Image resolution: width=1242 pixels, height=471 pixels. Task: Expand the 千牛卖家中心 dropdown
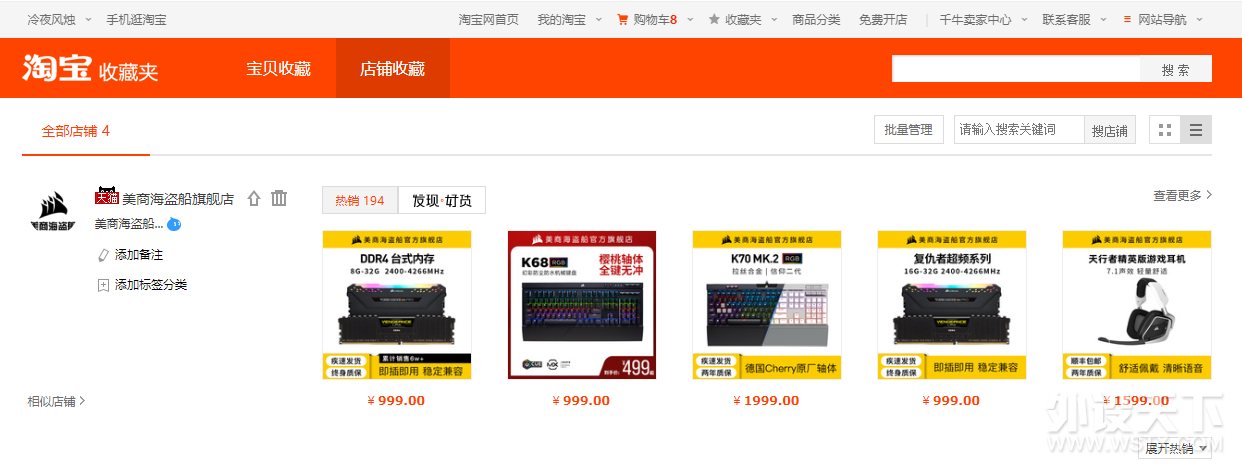point(1024,19)
